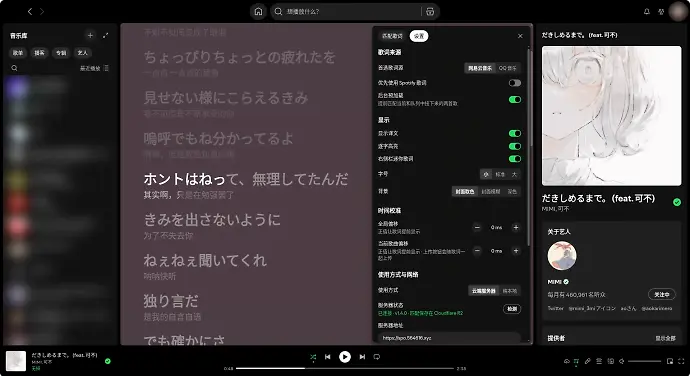
Task: Open the browse icon inside the search bar
Action: (430, 11)
